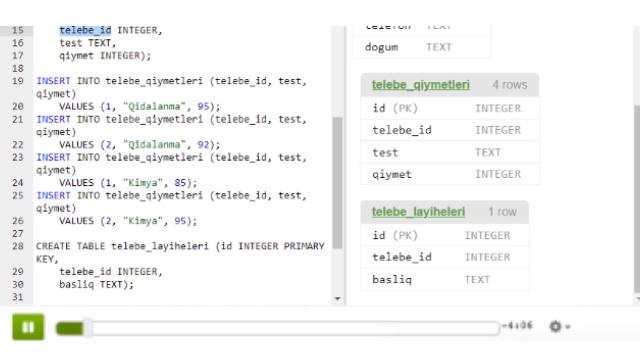Click id (PK) row in telebe_layiheleri
The height and width of the screenshot is (360, 640).
[445, 235]
